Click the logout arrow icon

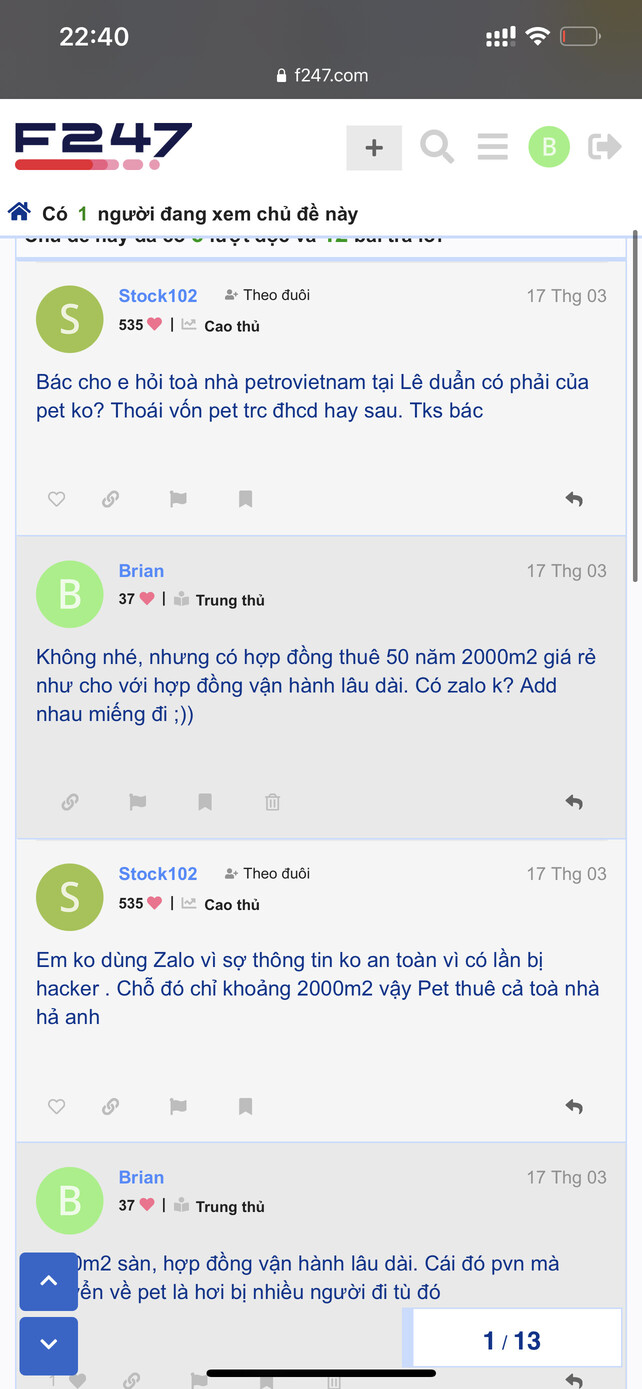pyautogui.click(x=605, y=148)
